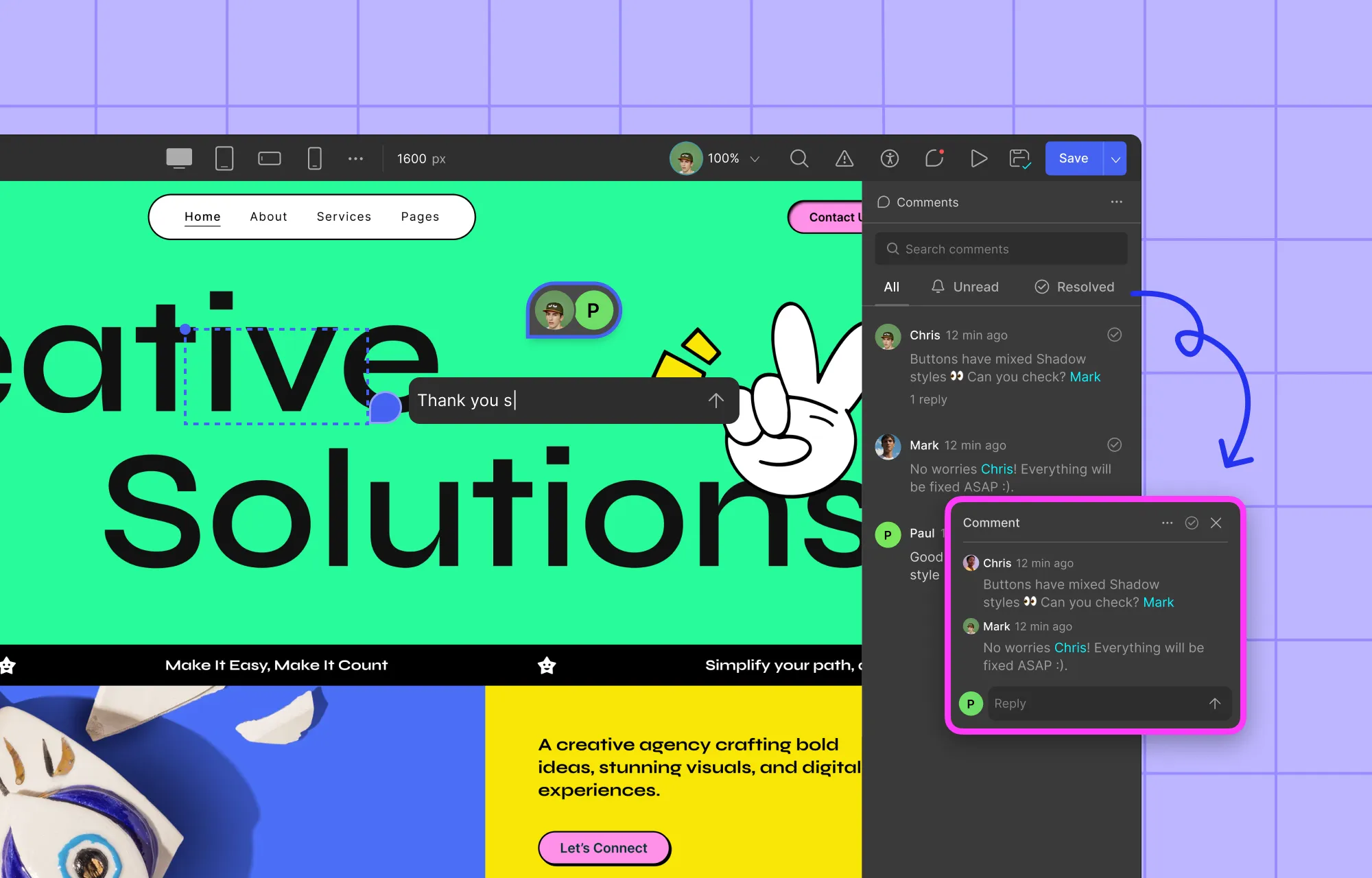Image resolution: width=1372 pixels, height=878 pixels.
Task: Click Mark's avatar in the comments list
Action: click(x=888, y=447)
